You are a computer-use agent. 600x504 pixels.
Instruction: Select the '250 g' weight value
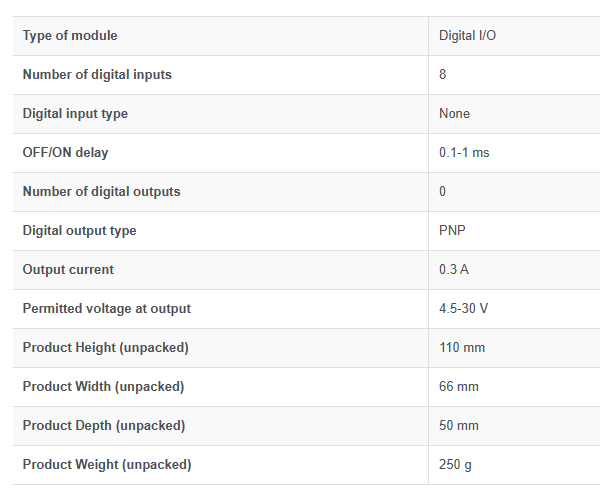point(454,465)
